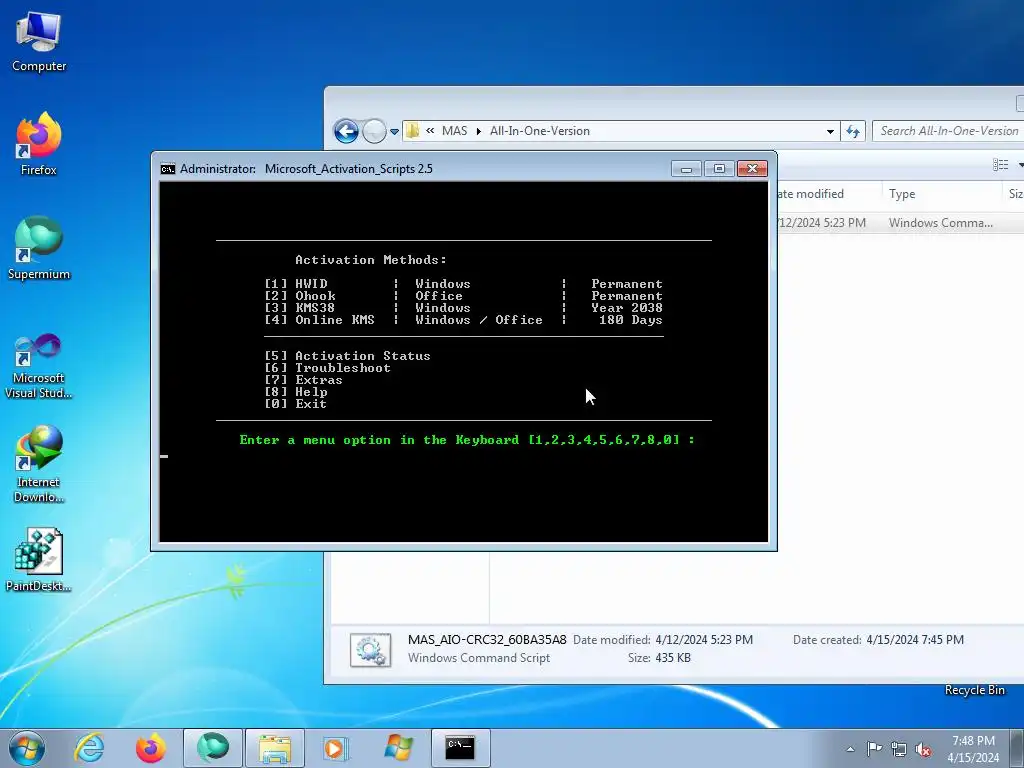Click the folder icon in Explorer address bar
The height and width of the screenshot is (768, 1024).
413,131
